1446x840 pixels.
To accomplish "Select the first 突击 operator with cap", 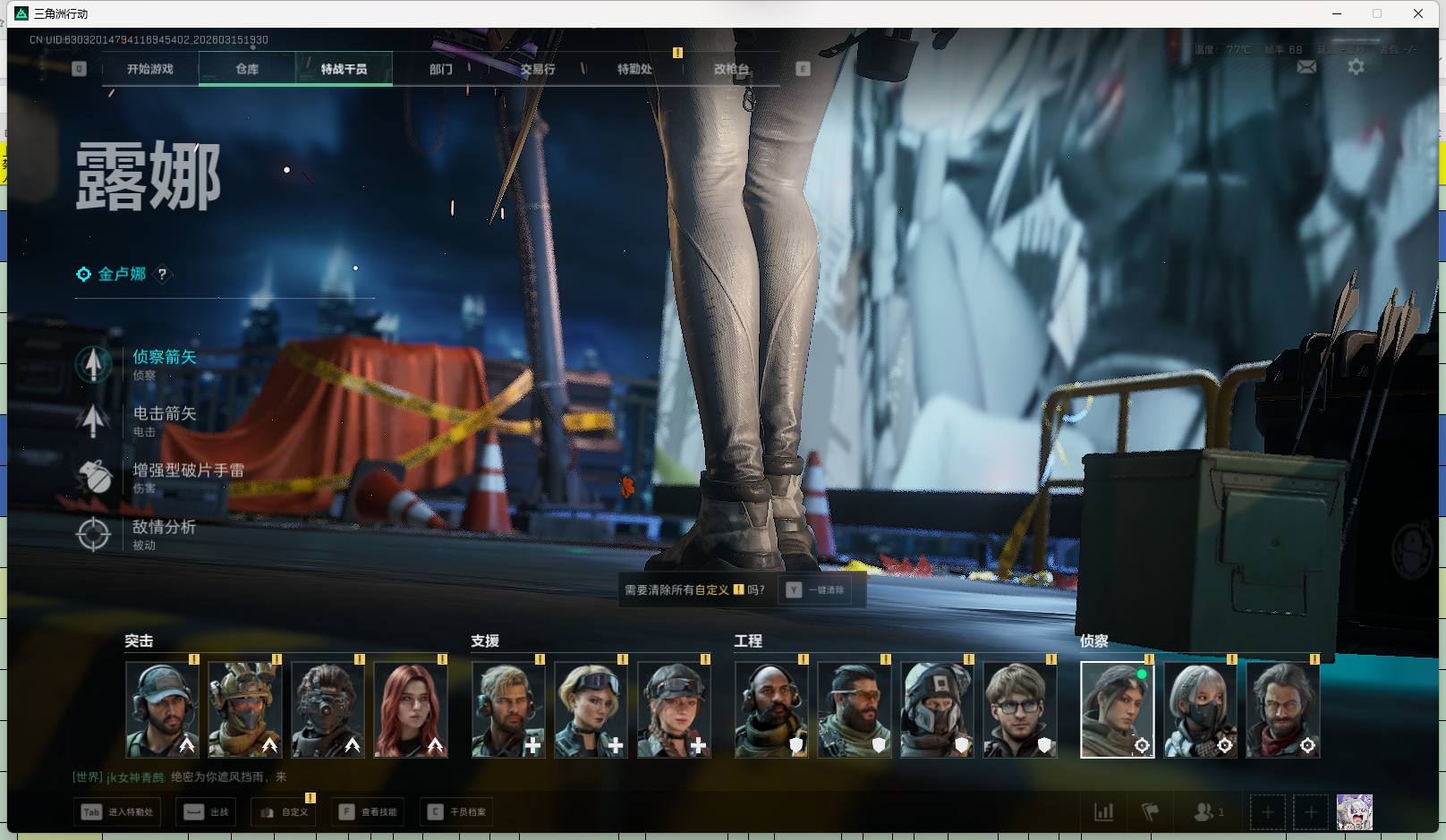I will tap(162, 709).
